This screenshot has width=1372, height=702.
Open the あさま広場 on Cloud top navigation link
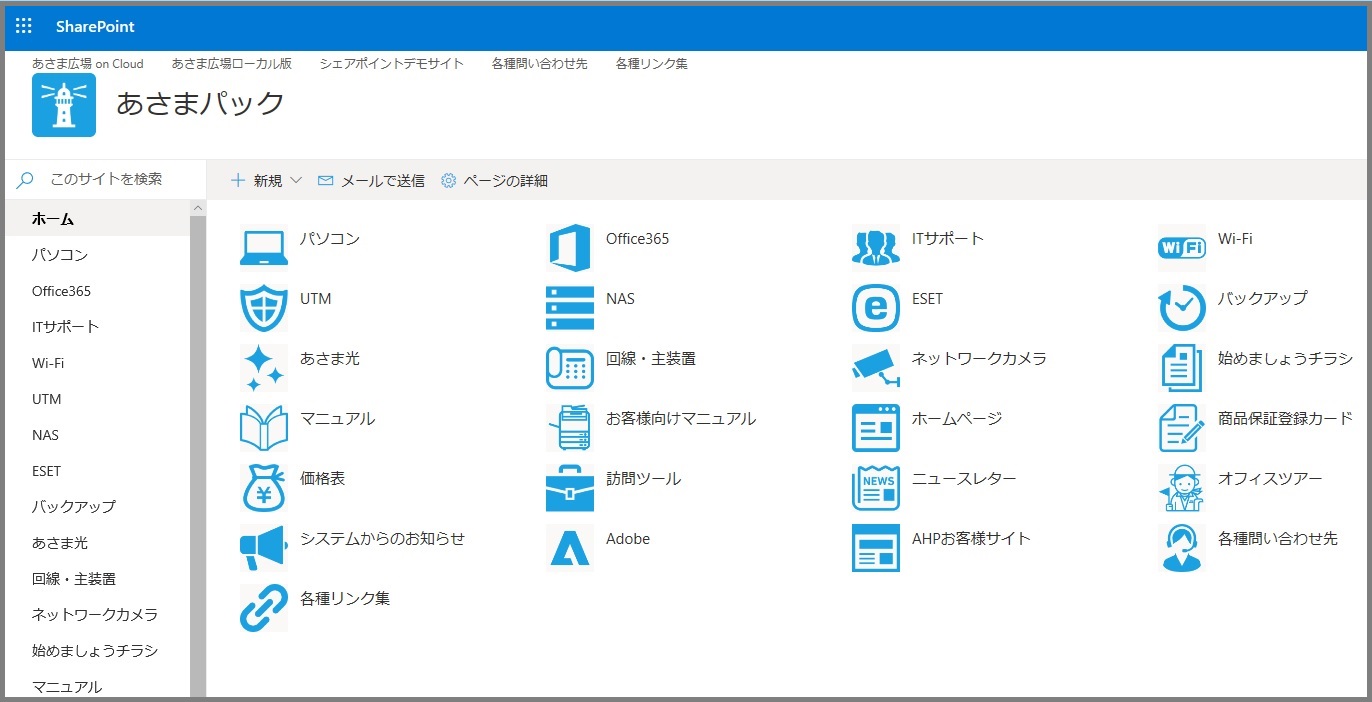pyautogui.click(x=88, y=63)
